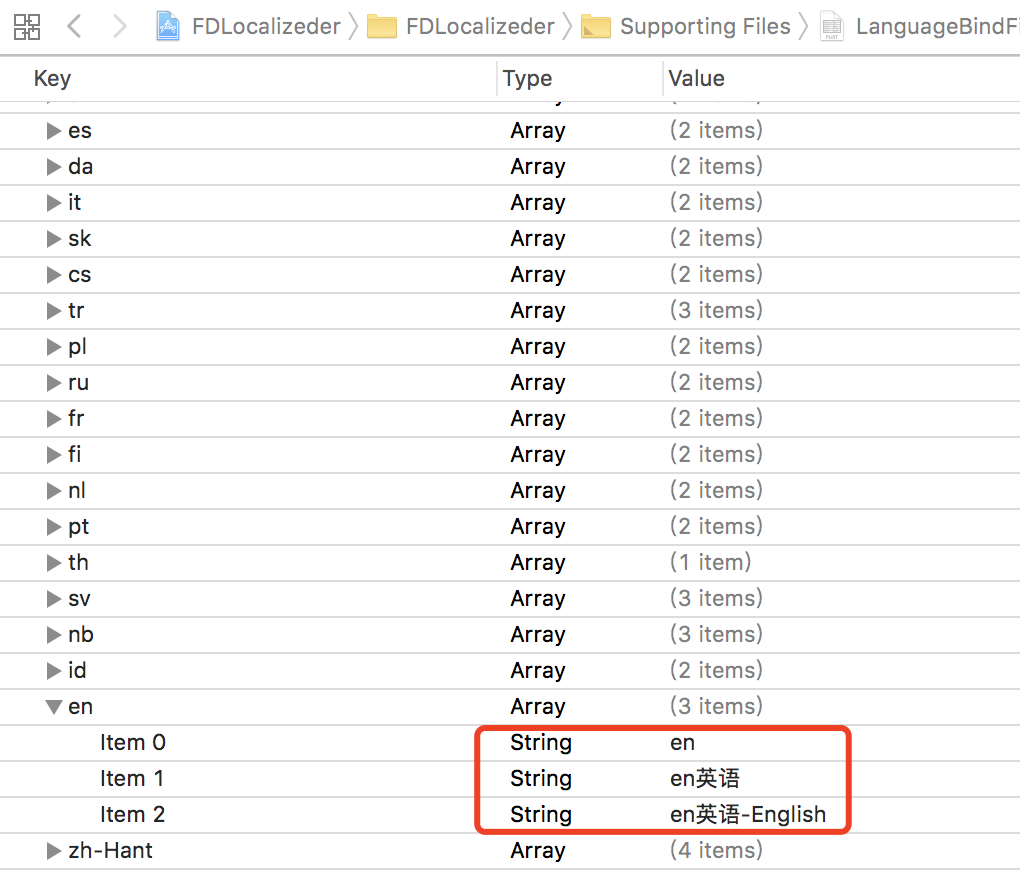Expand the zh-Hant array row
Image resolution: width=1020 pixels, height=870 pixels.
pyautogui.click(x=54, y=850)
